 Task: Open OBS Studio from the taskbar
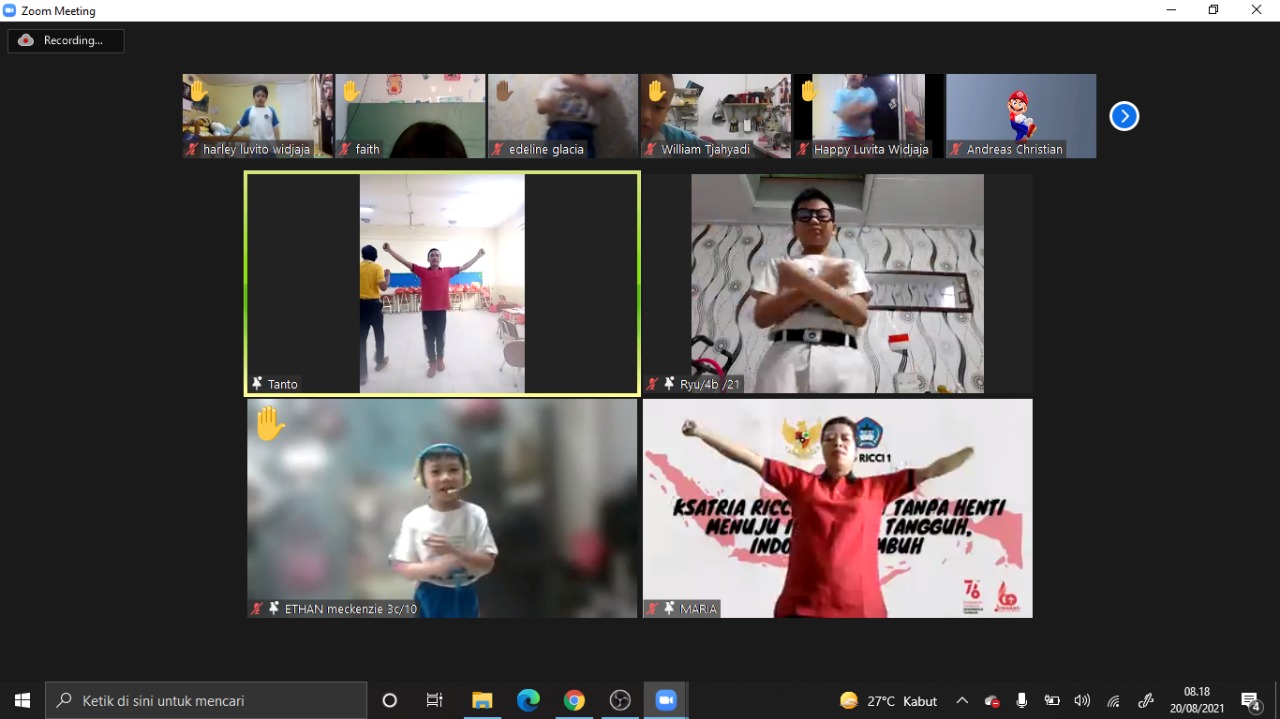coord(620,700)
